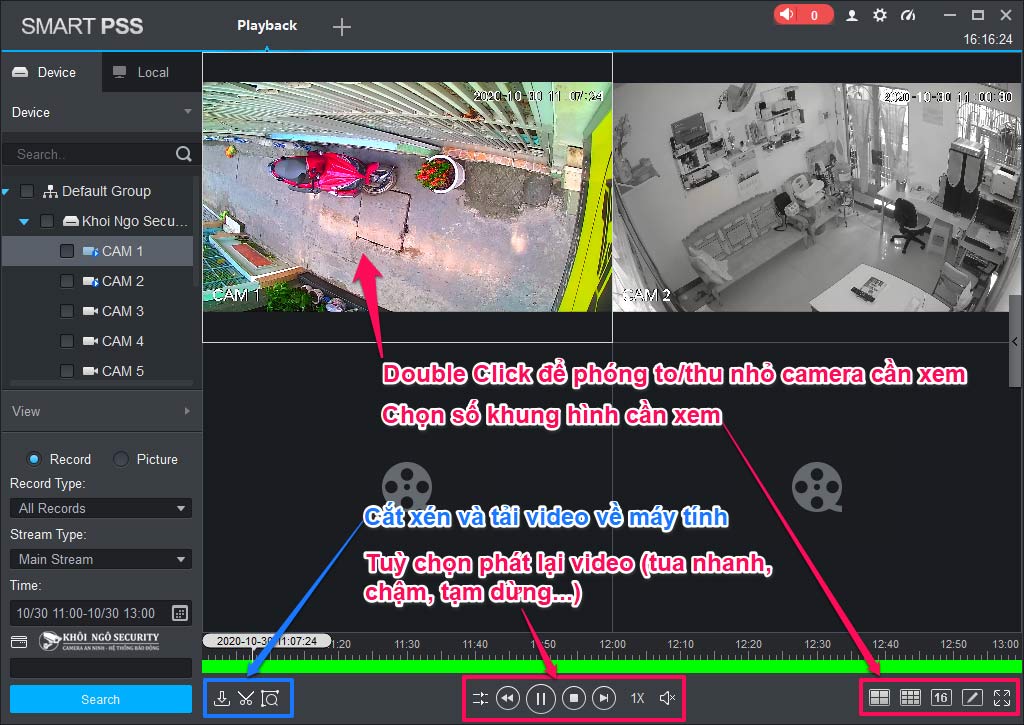The height and width of the screenshot is (725, 1024).
Task: Expand the View section
Action: [187, 411]
